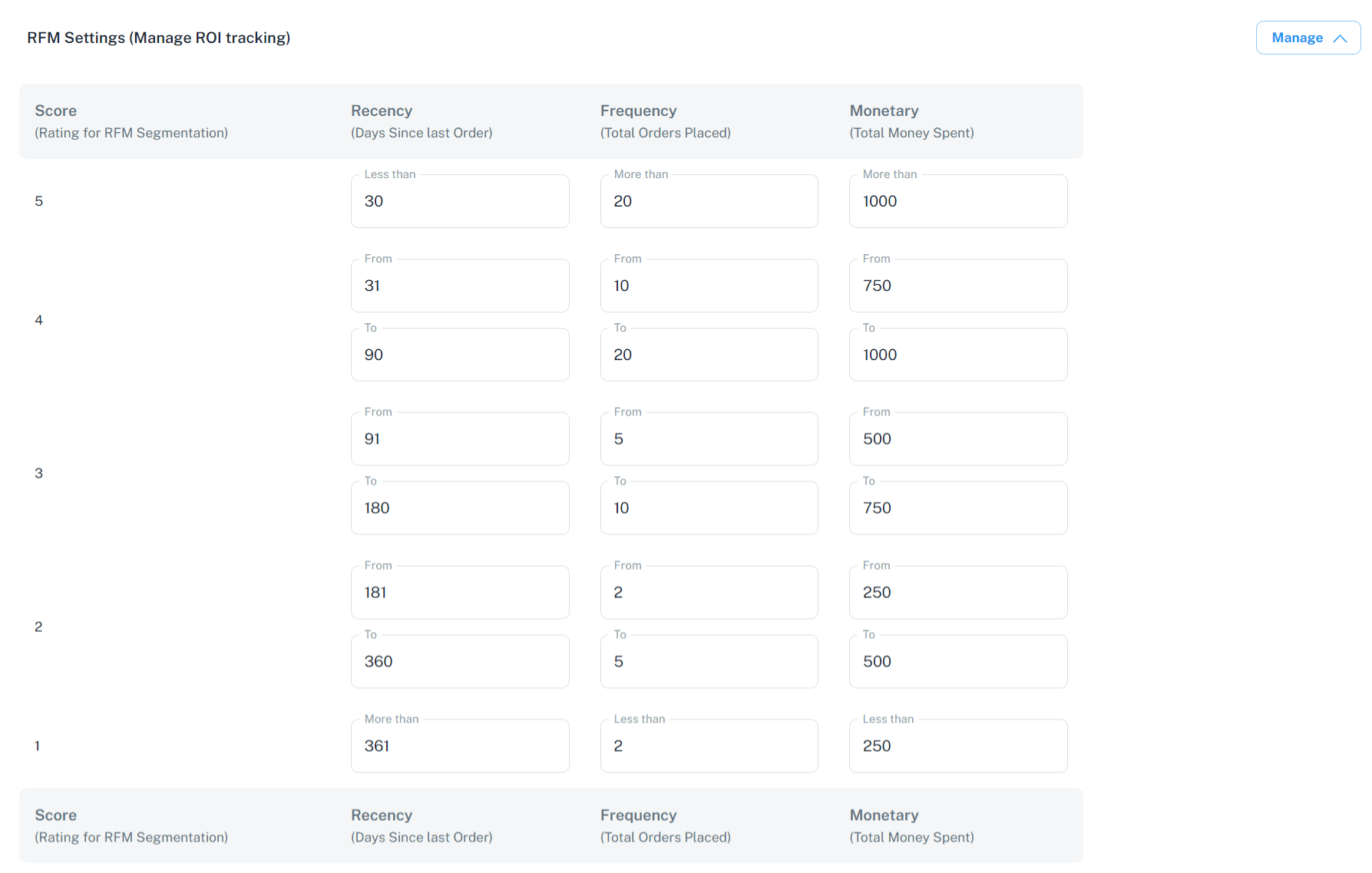Click top '(Total Money Spent)' subtitle

click(912, 133)
